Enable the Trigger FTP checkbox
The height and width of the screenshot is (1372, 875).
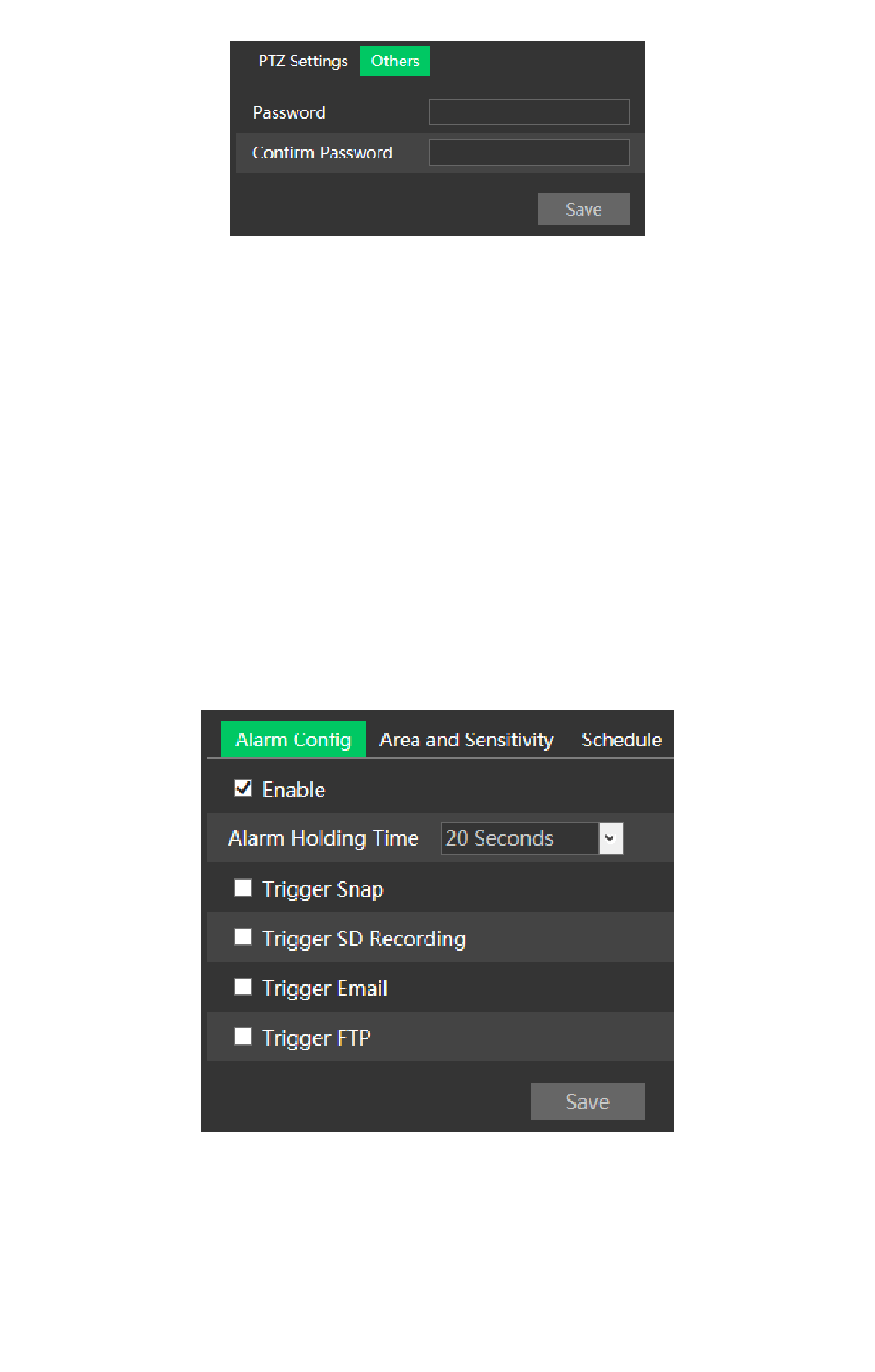tap(243, 1037)
